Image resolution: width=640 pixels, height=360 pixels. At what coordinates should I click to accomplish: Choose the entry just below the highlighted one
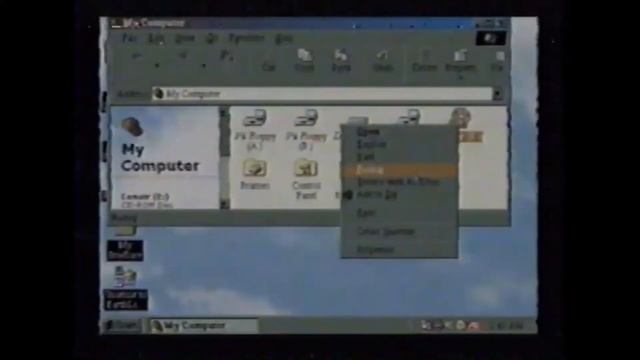point(399,182)
